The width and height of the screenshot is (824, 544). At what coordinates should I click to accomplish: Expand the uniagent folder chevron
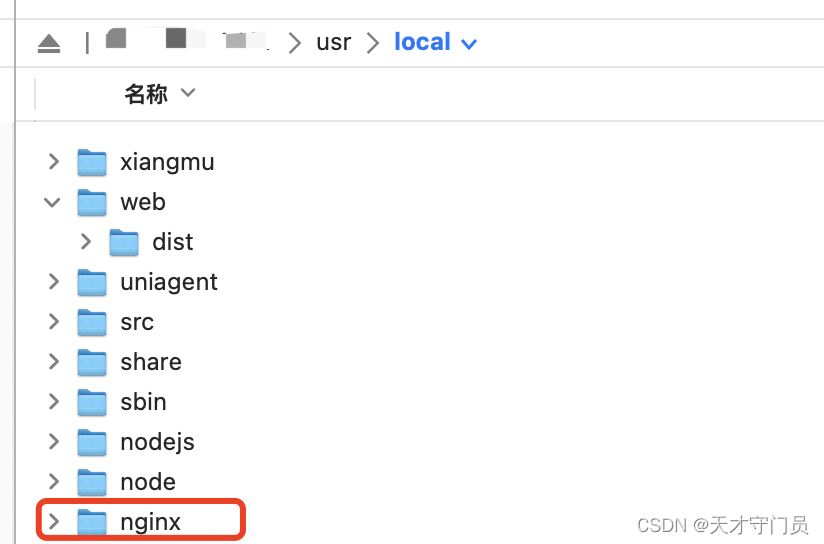coord(54,282)
